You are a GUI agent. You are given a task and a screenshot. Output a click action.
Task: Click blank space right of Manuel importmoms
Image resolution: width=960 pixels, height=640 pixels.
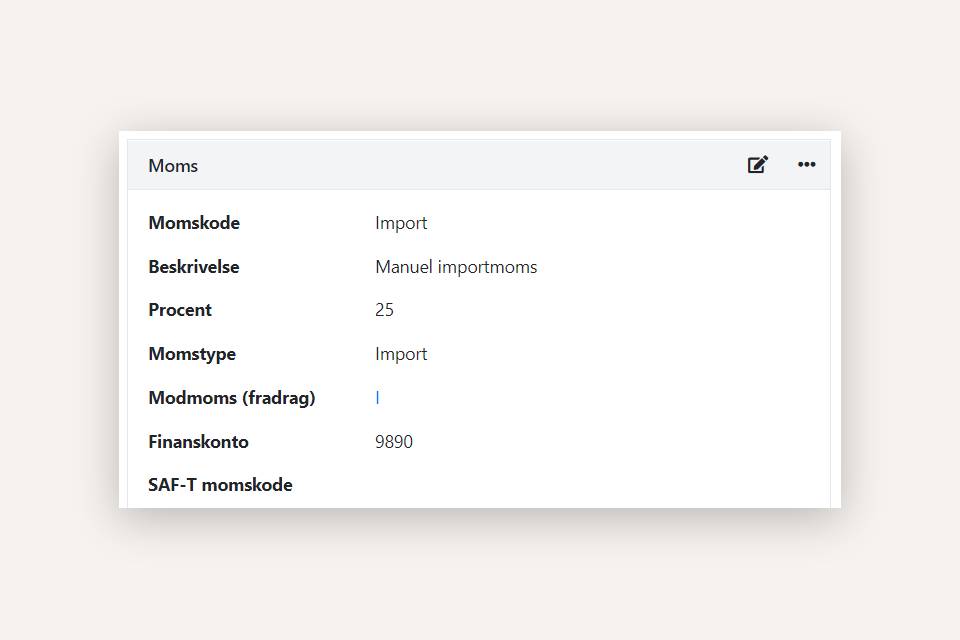click(680, 267)
